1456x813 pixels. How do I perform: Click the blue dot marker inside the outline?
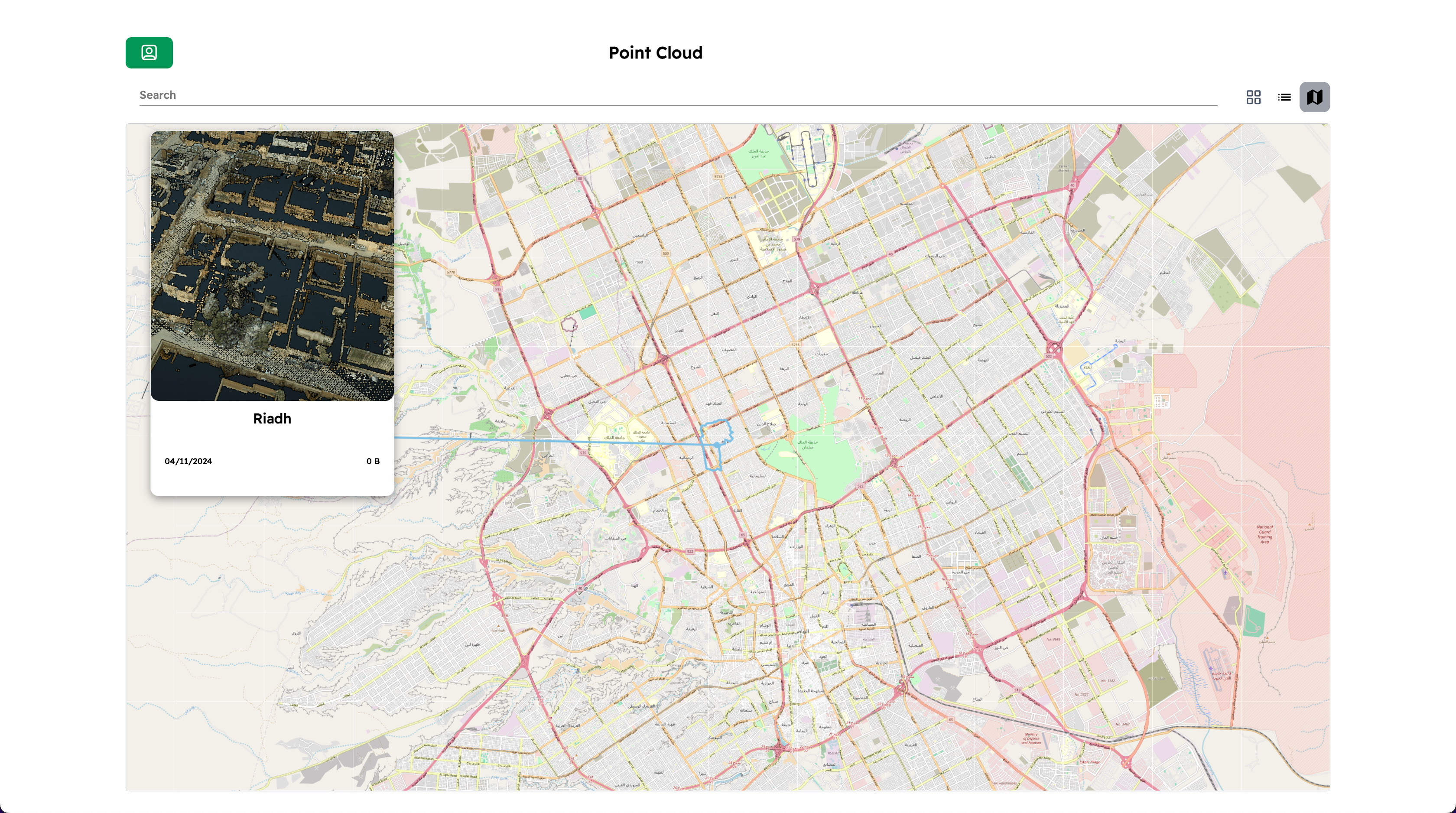pos(717,446)
